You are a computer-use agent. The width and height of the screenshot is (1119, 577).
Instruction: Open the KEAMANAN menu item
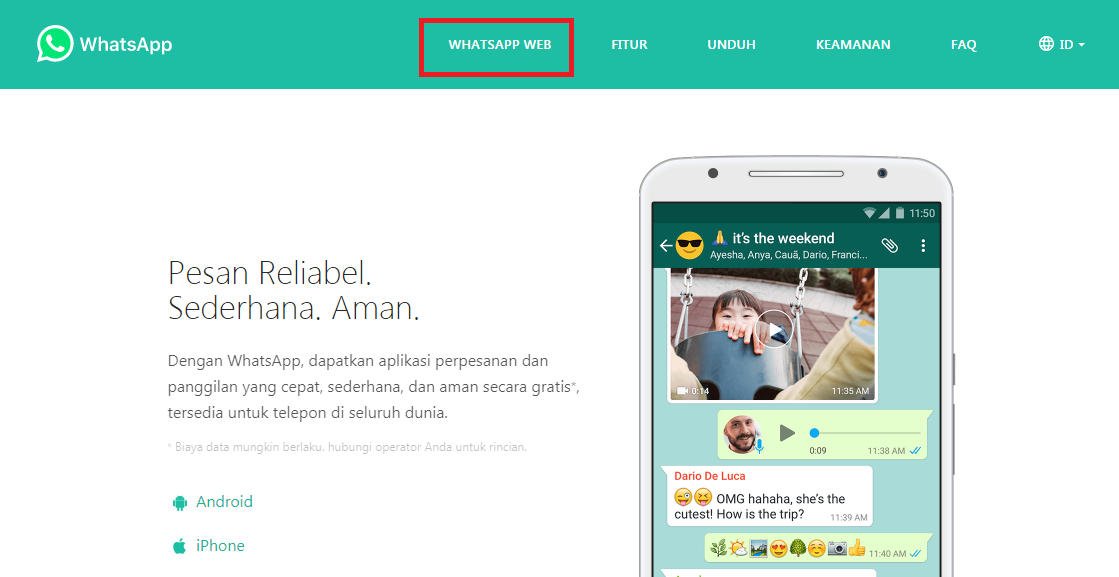(x=853, y=44)
